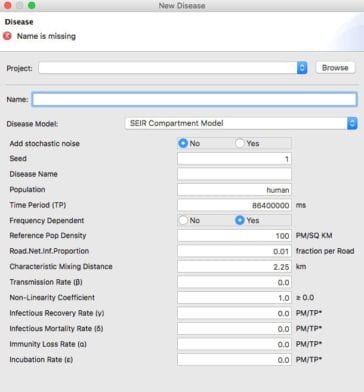Click the Non-Linearity Coefficient field
Screen dimensions: 364x392
pos(234,298)
